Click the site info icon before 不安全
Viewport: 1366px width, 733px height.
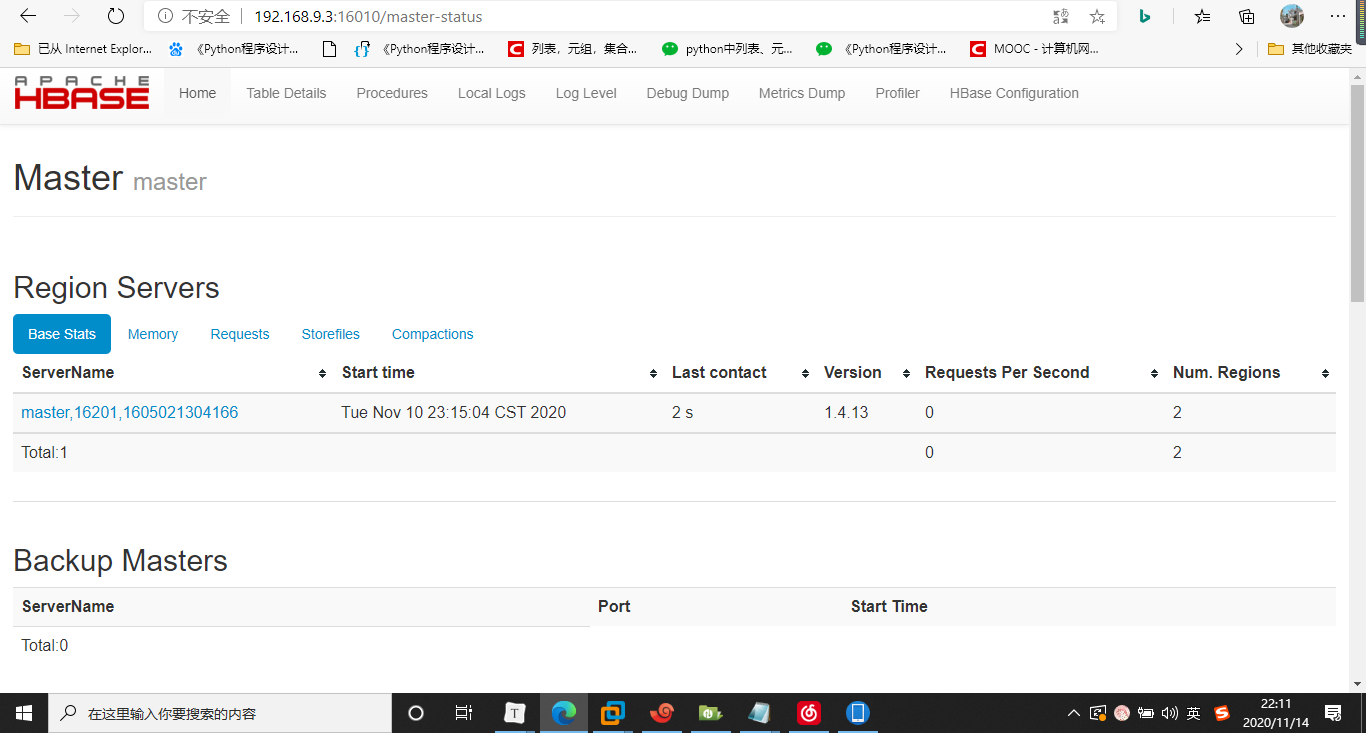[x=166, y=17]
